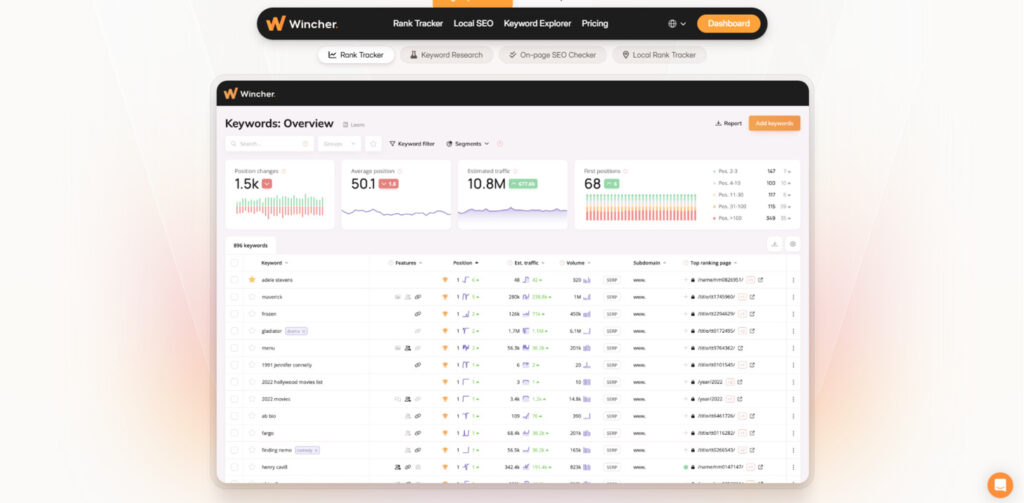
Task: Open the Rank Tracker nav menu item
Action: click(x=418, y=24)
